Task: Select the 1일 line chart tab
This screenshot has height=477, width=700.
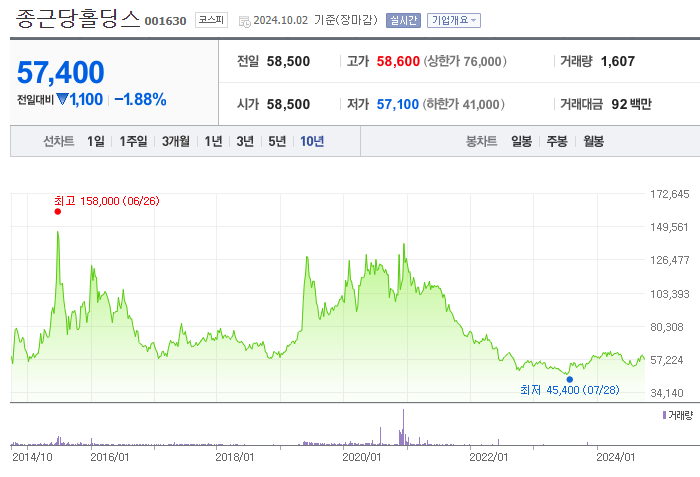Action: point(96,142)
